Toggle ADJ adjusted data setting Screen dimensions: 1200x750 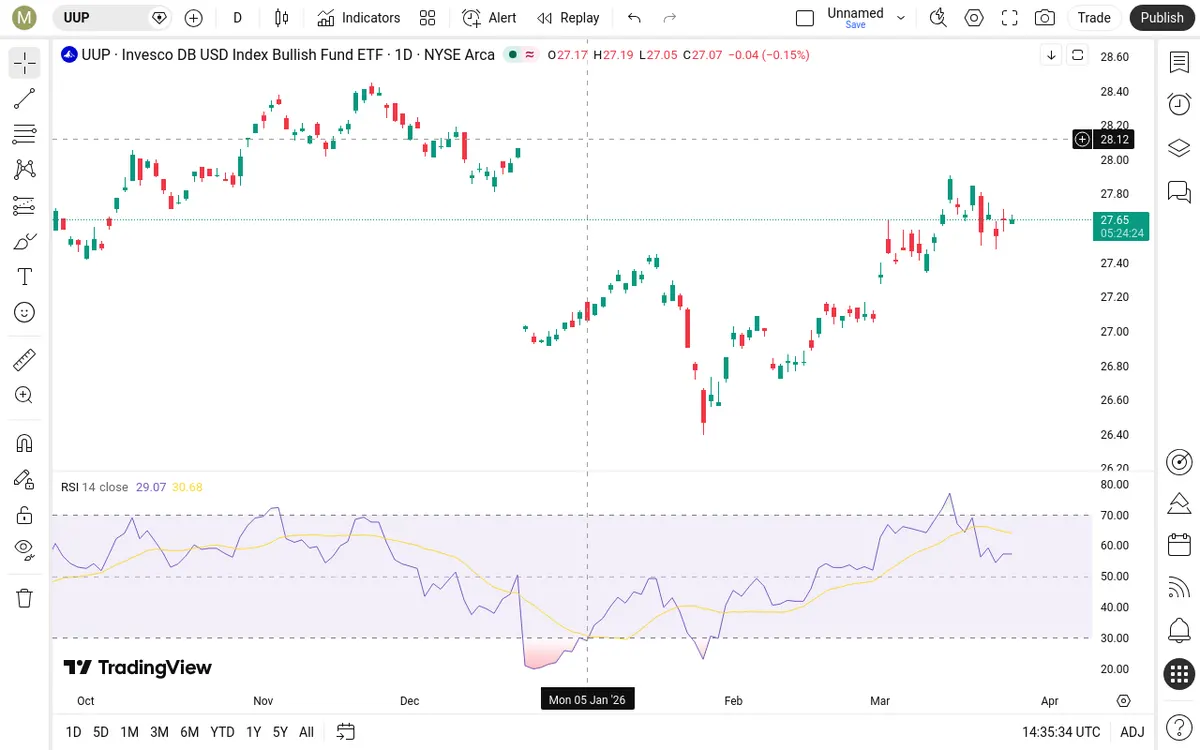click(1132, 732)
